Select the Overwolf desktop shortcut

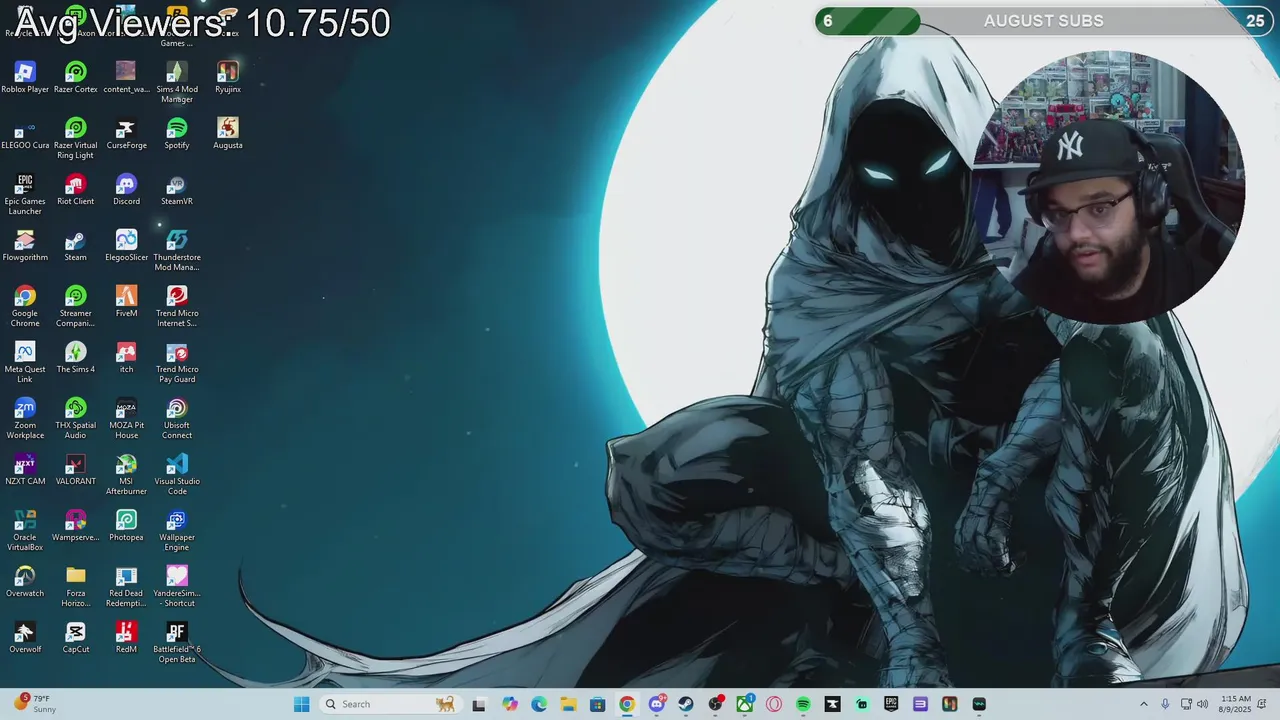point(25,638)
